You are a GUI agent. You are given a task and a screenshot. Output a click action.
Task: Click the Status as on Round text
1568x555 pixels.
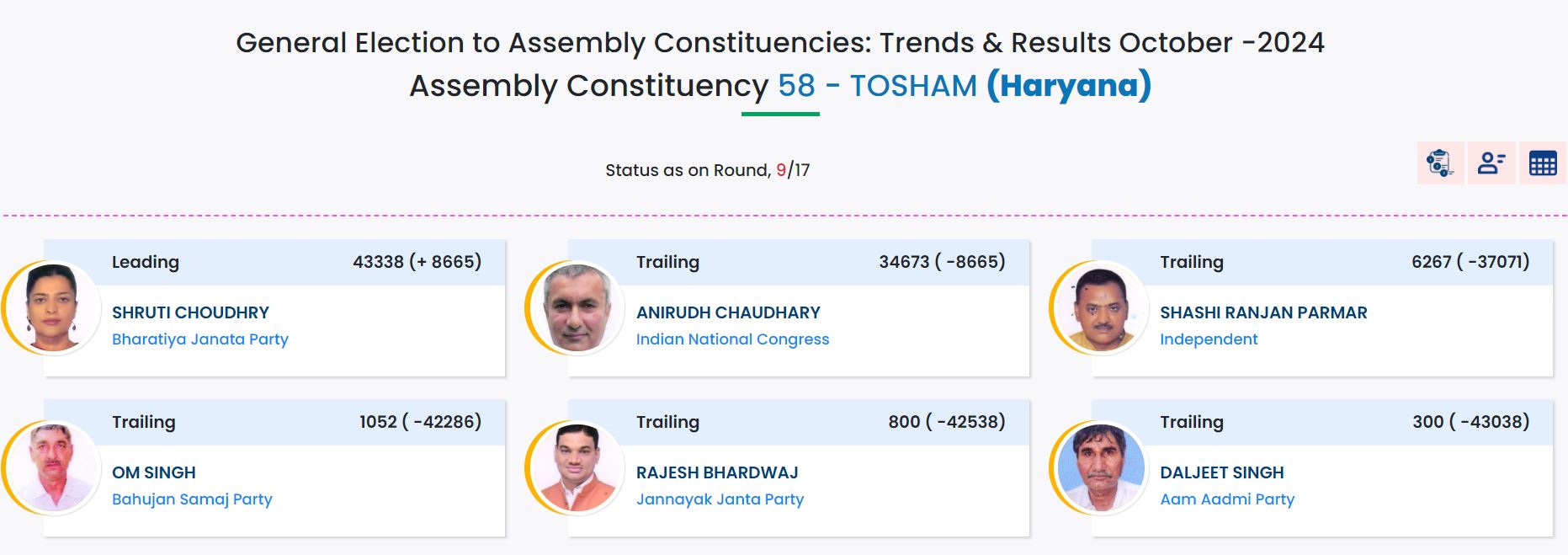(688, 170)
